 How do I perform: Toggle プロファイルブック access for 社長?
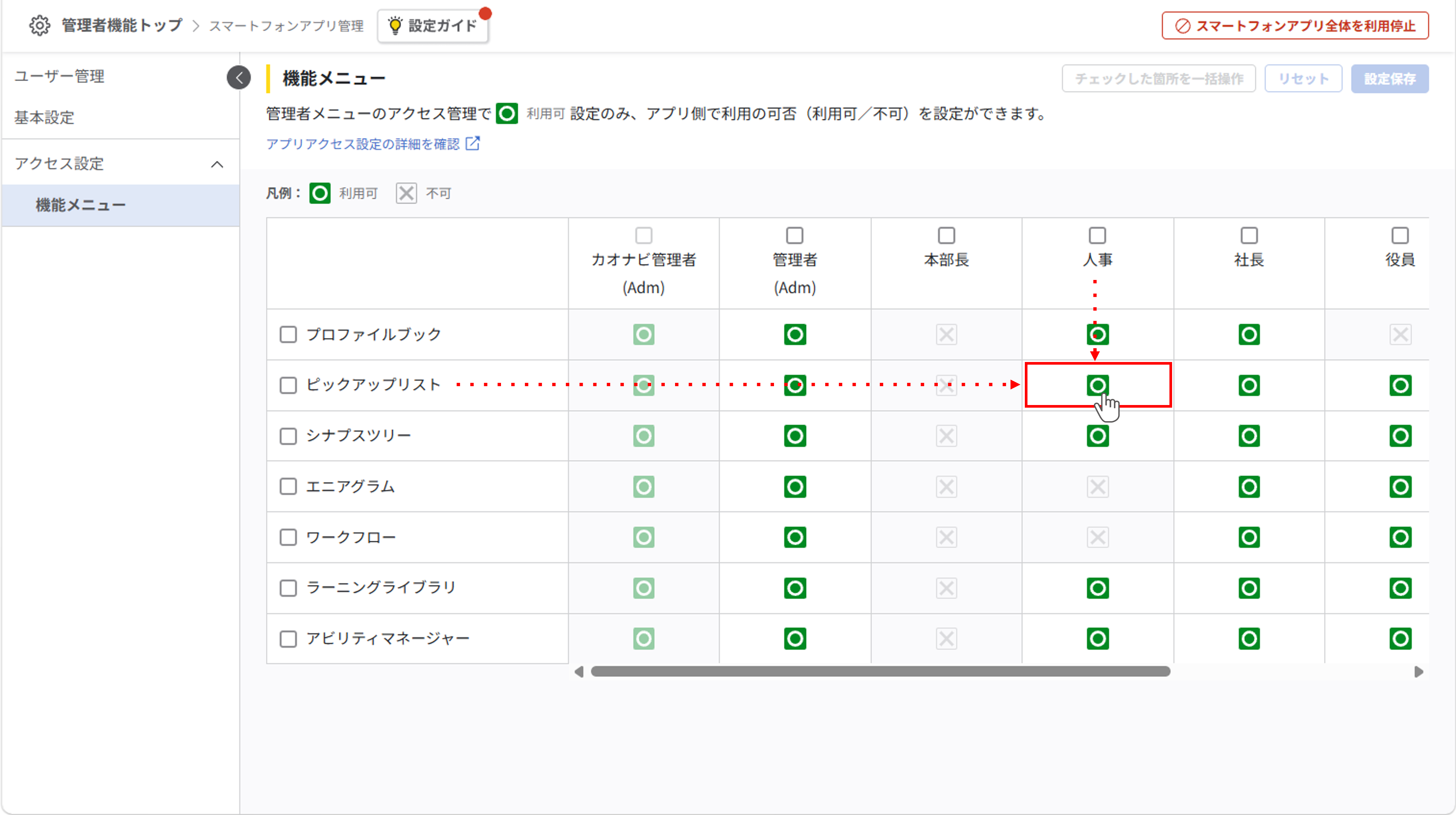pyautogui.click(x=1249, y=335)
